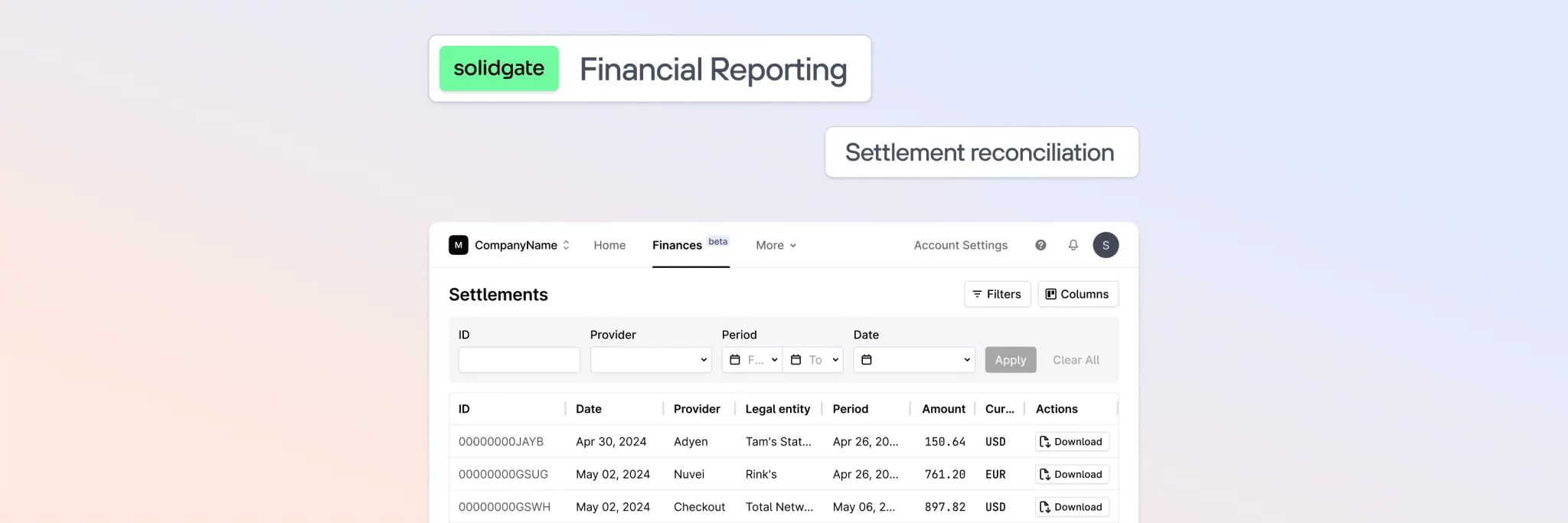Click the 150.64 amount cell
Image resolution: width=1568 pixels, height=523 pixels.
(945, 442)
